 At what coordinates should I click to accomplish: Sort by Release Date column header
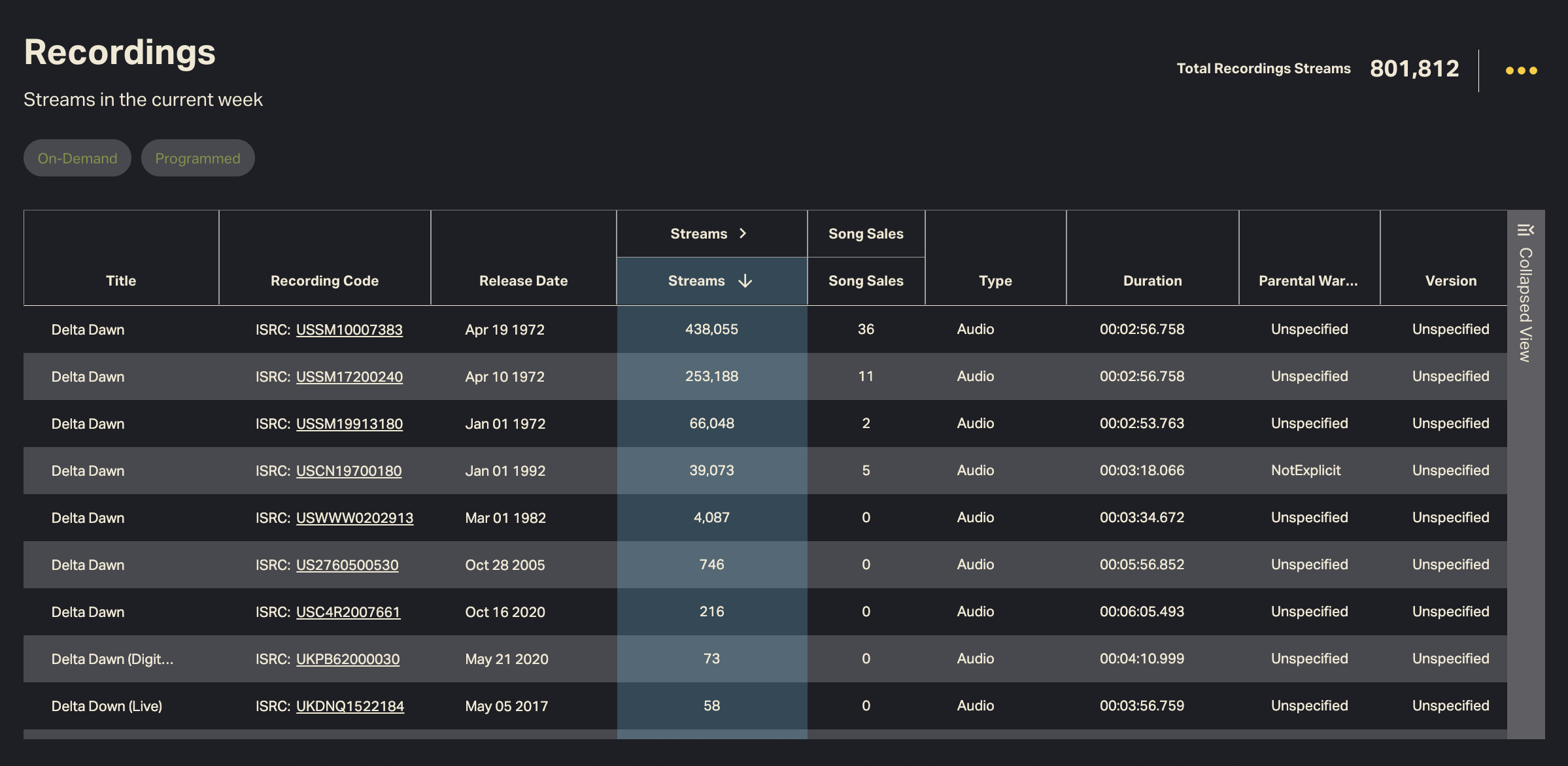coord(523,280)
